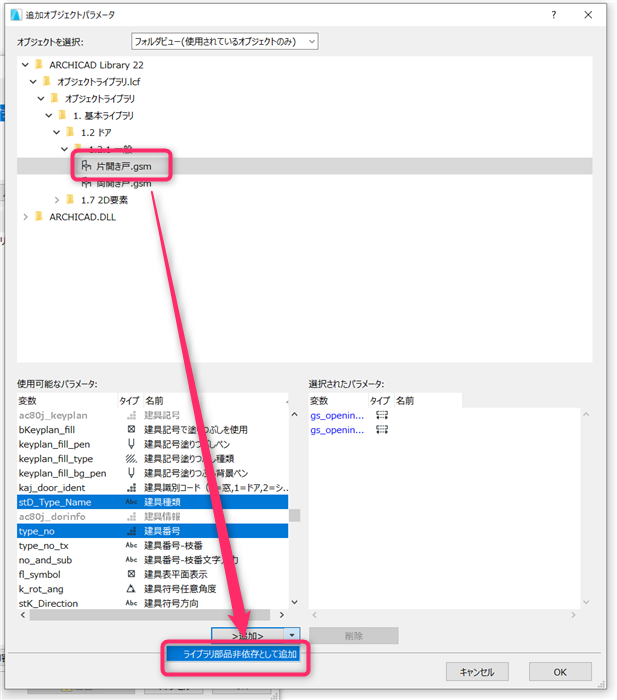Click the integer type icon for kaj_door_ident
The image size is (617, 700).
click(x=131, y=488)
